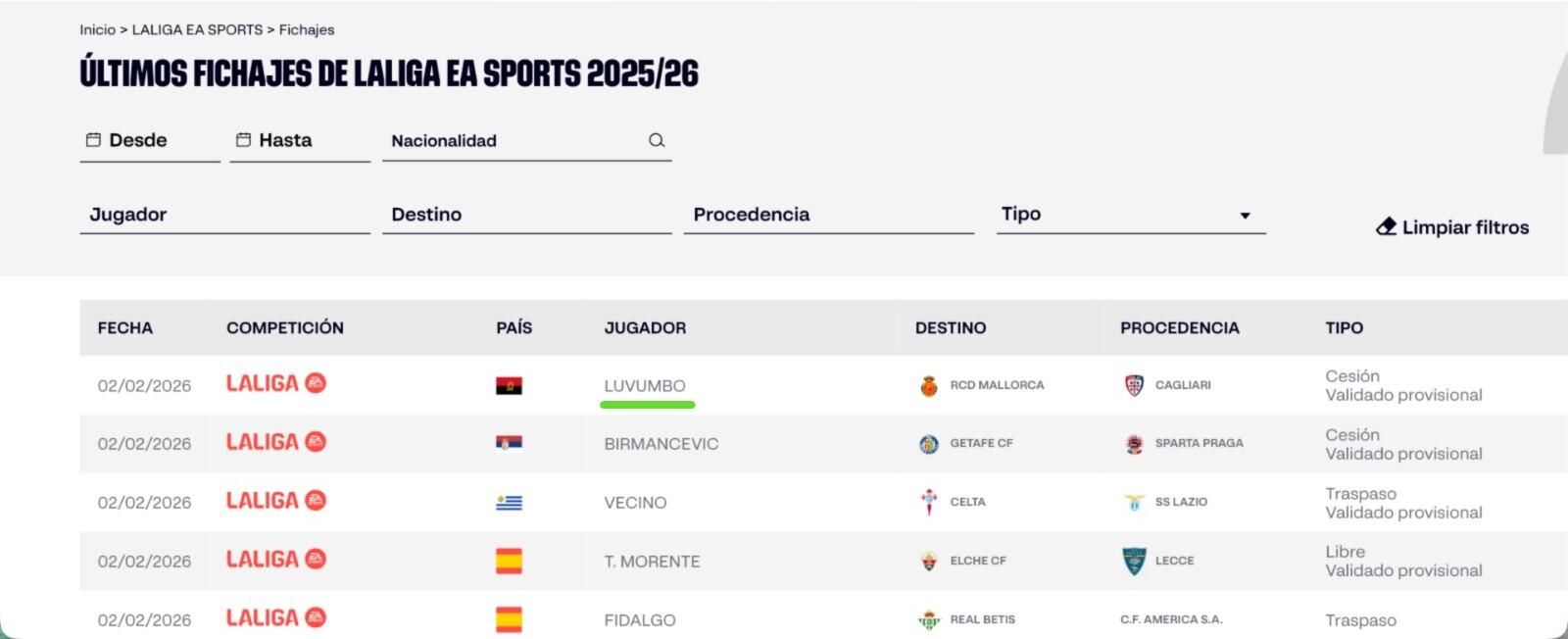1568x639 pixels.
Task: Go to Inicio in the breadcrumb
Action: tap(97, 29)
